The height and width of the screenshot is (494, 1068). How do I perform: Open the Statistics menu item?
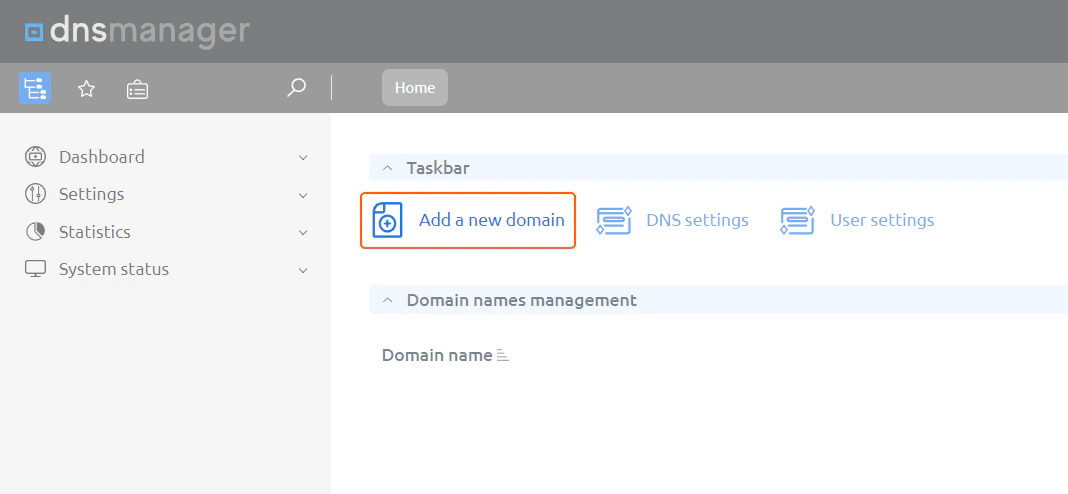95,232
